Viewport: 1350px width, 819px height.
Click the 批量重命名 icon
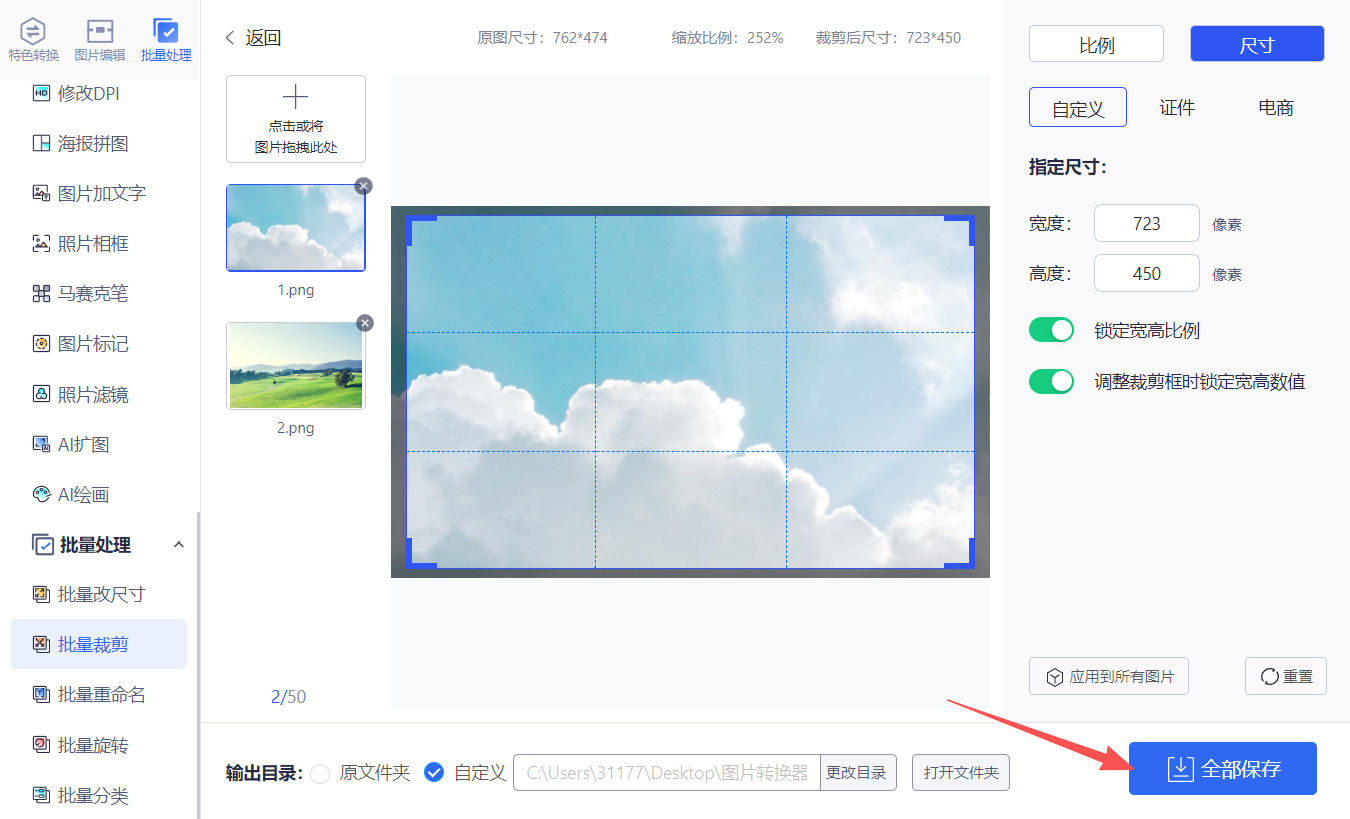[41, 694]
